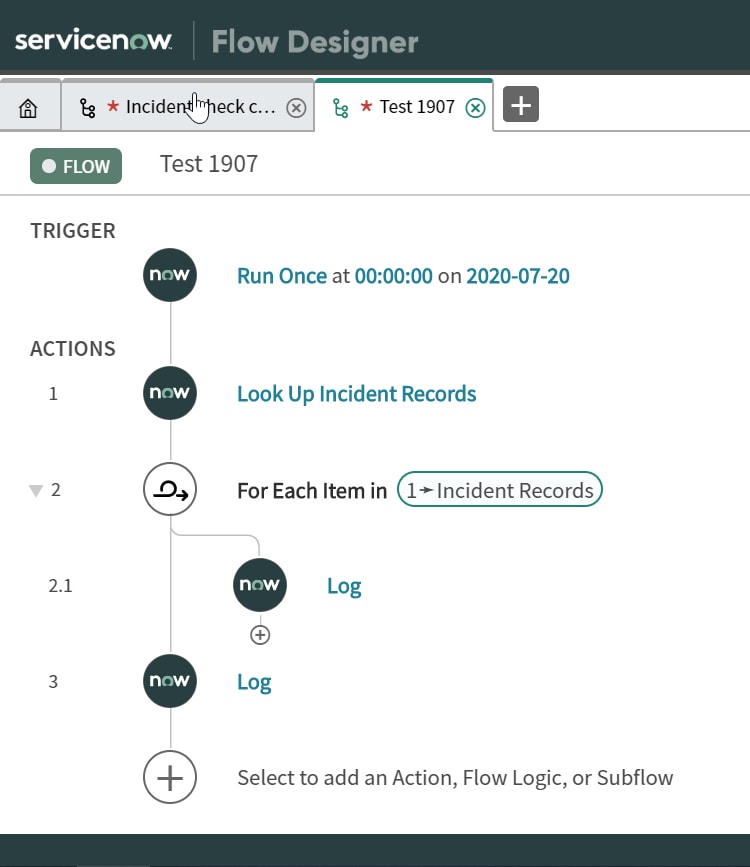The image size is (750, 867).
Task: Click the 00:00:00 trigger time
Action: click(x=393, y=276)
